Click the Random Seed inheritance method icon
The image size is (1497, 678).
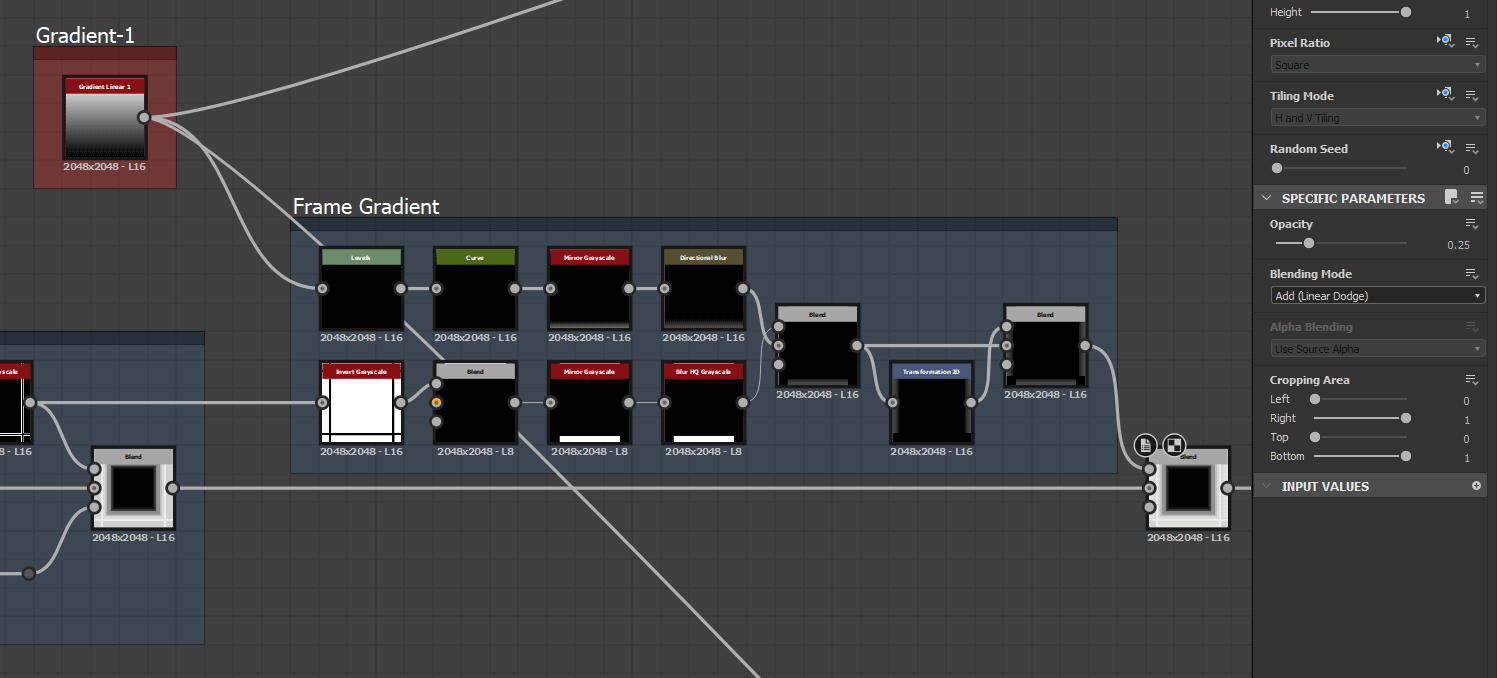click(1445, 147)
